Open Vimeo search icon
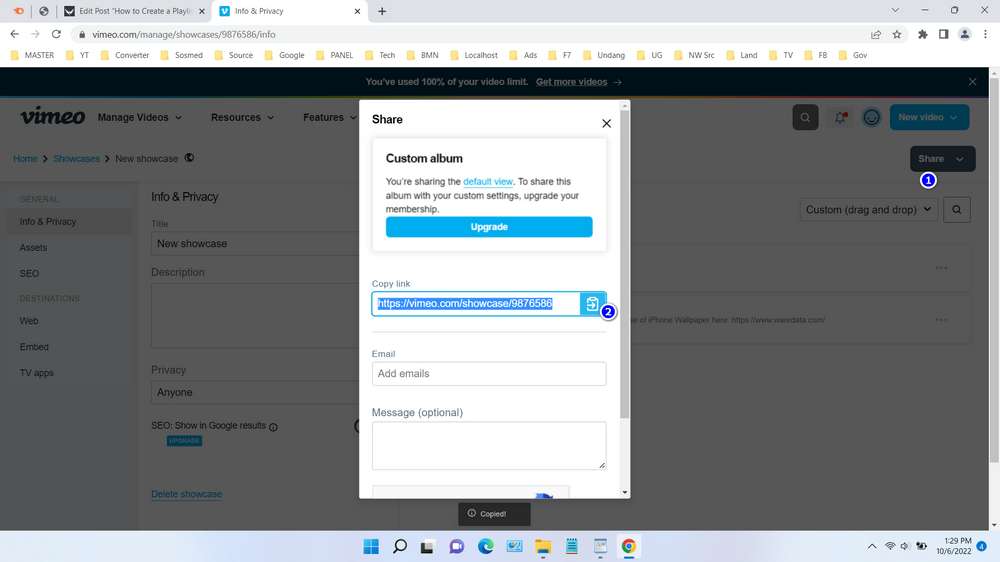Image resolution: width=1000 pixels, height=562 pixels. pyautogui.click(x=805, y=117)
